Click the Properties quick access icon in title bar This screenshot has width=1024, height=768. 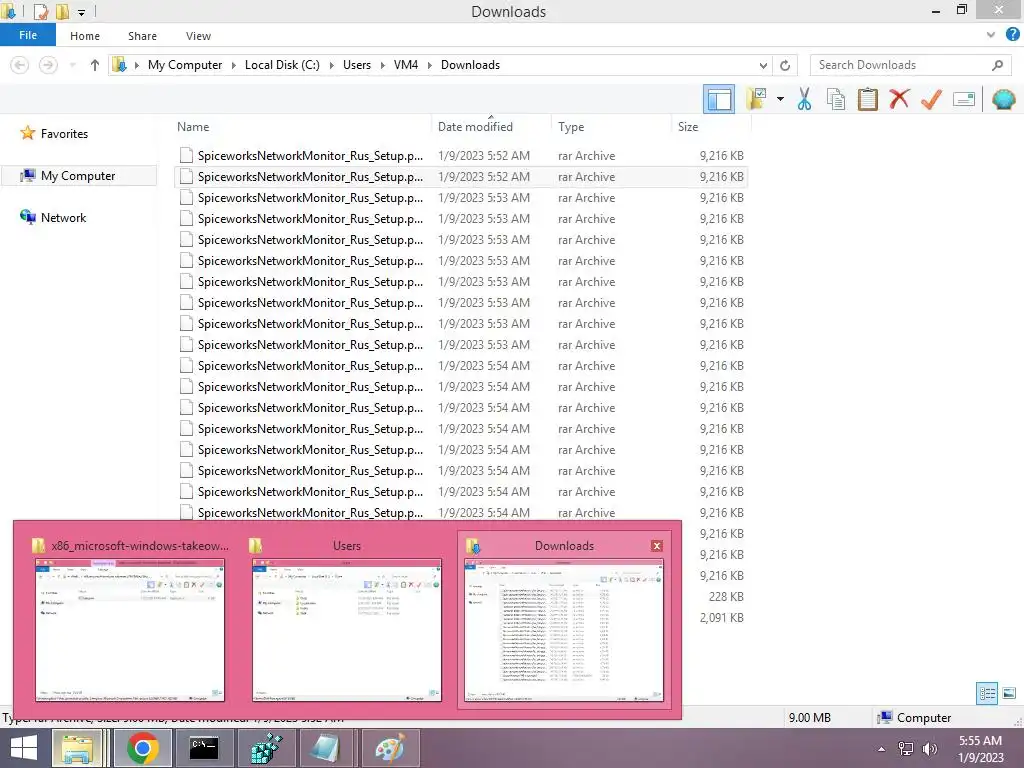(x=40, y=11)
